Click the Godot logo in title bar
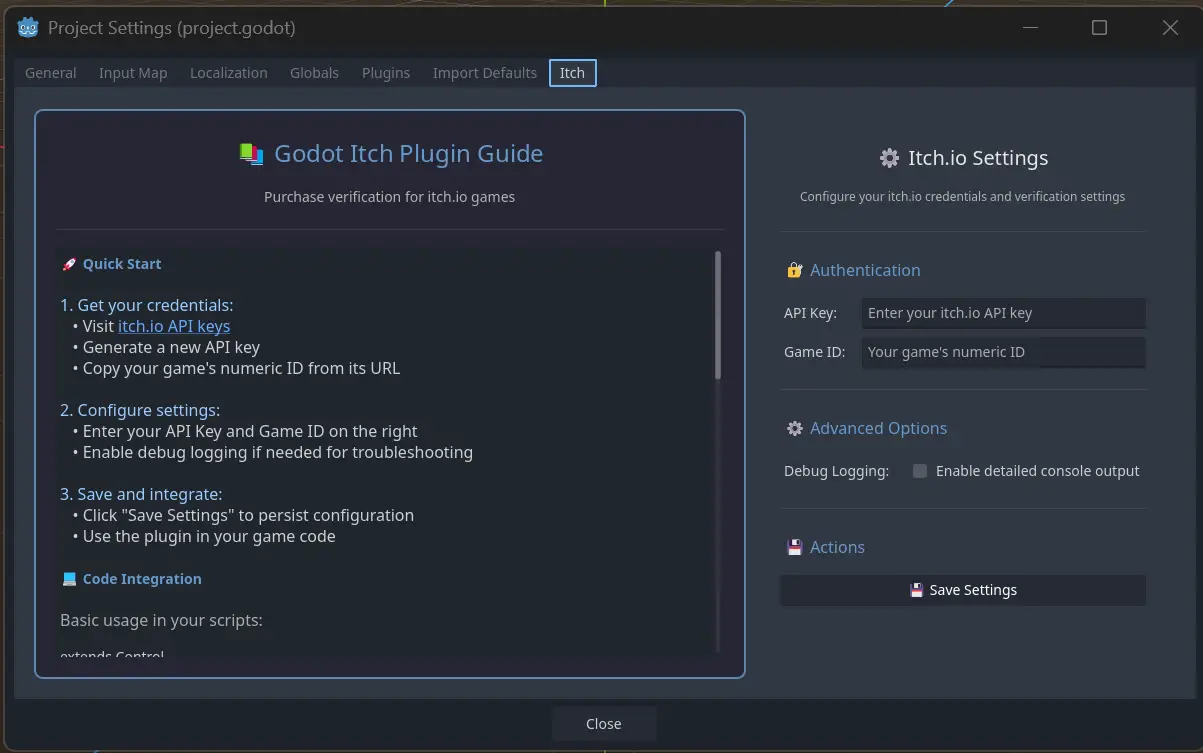This screenshot has width=1203, height=753. (x=28, y=27)
